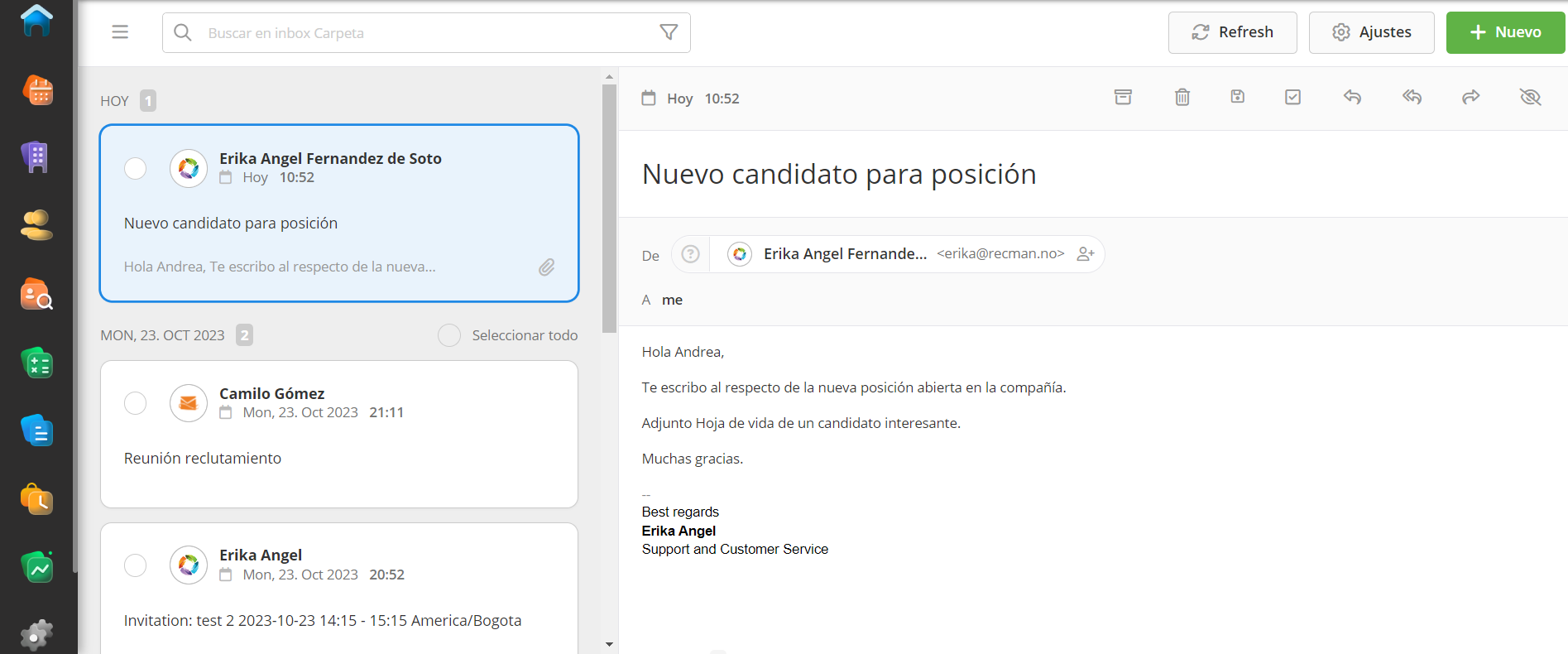1568x654 pixels.
Task: Click the Buscar en inbox search field
Action: tap(414, 33)
